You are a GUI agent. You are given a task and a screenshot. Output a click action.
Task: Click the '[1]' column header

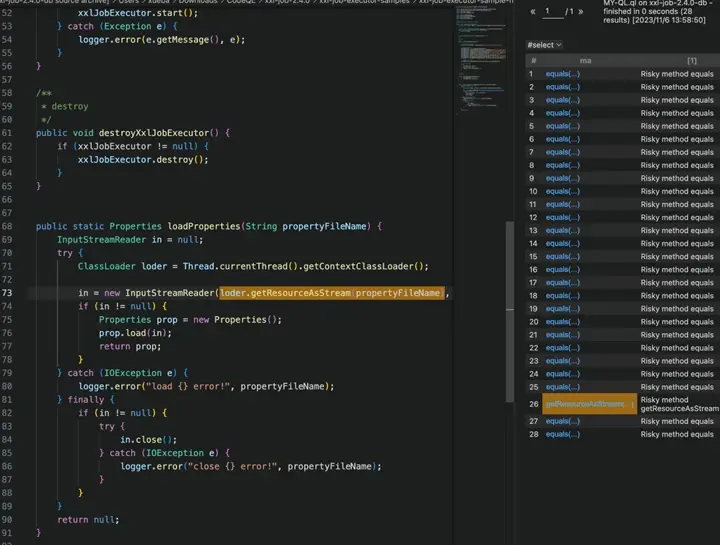[692, 61]
